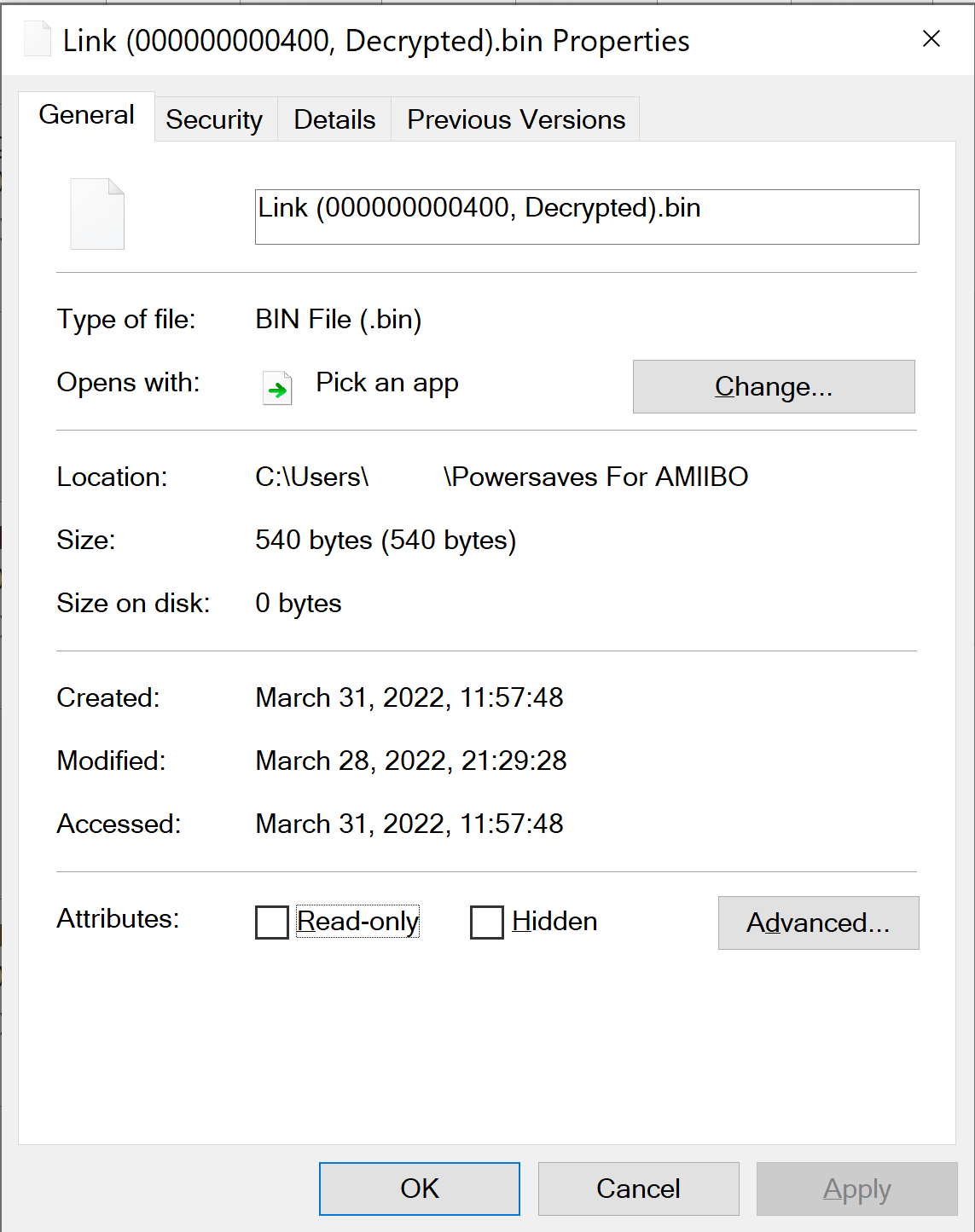Click the BIN File (.bin) type text
The height and width of the screenshot is (1232, 975).
[x=339, y=320]
